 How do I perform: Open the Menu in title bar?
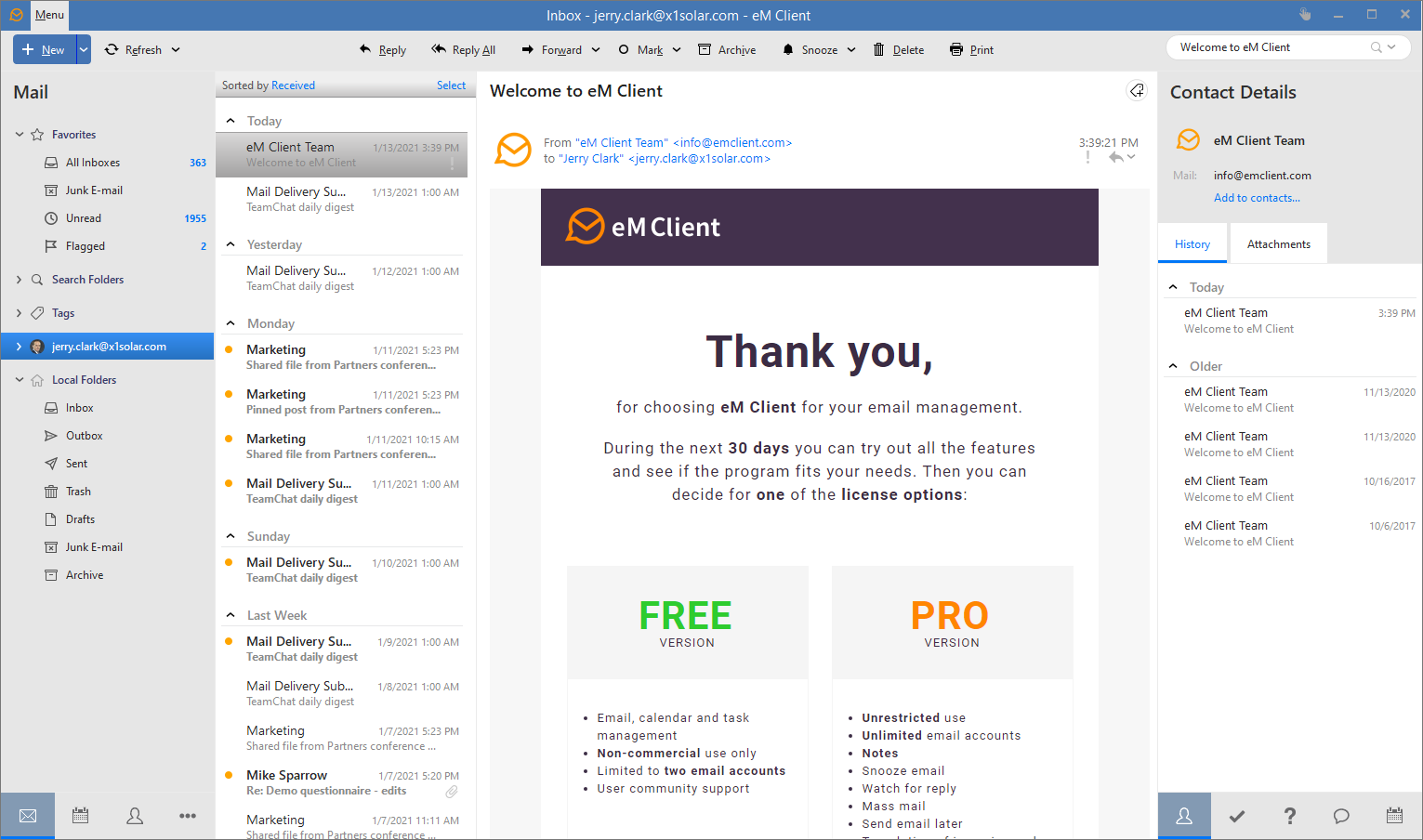click(48, 15)
